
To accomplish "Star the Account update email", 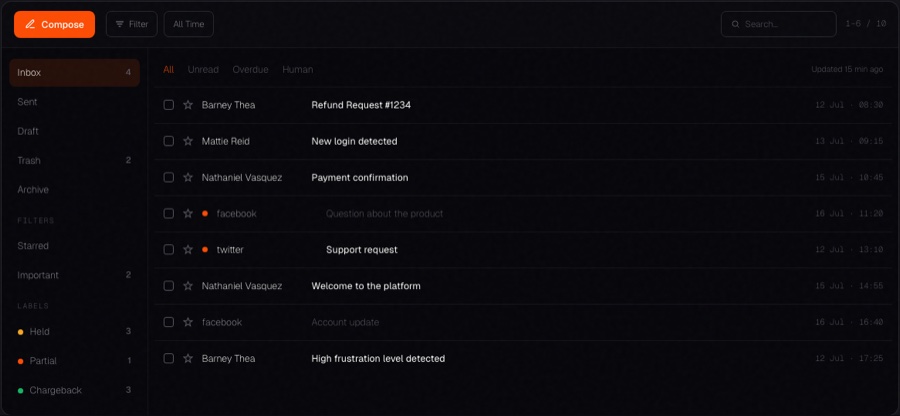I will tap(188, 322).
